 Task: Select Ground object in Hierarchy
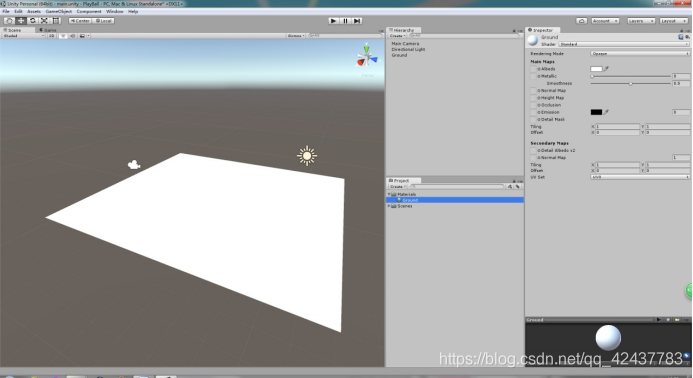399,55
